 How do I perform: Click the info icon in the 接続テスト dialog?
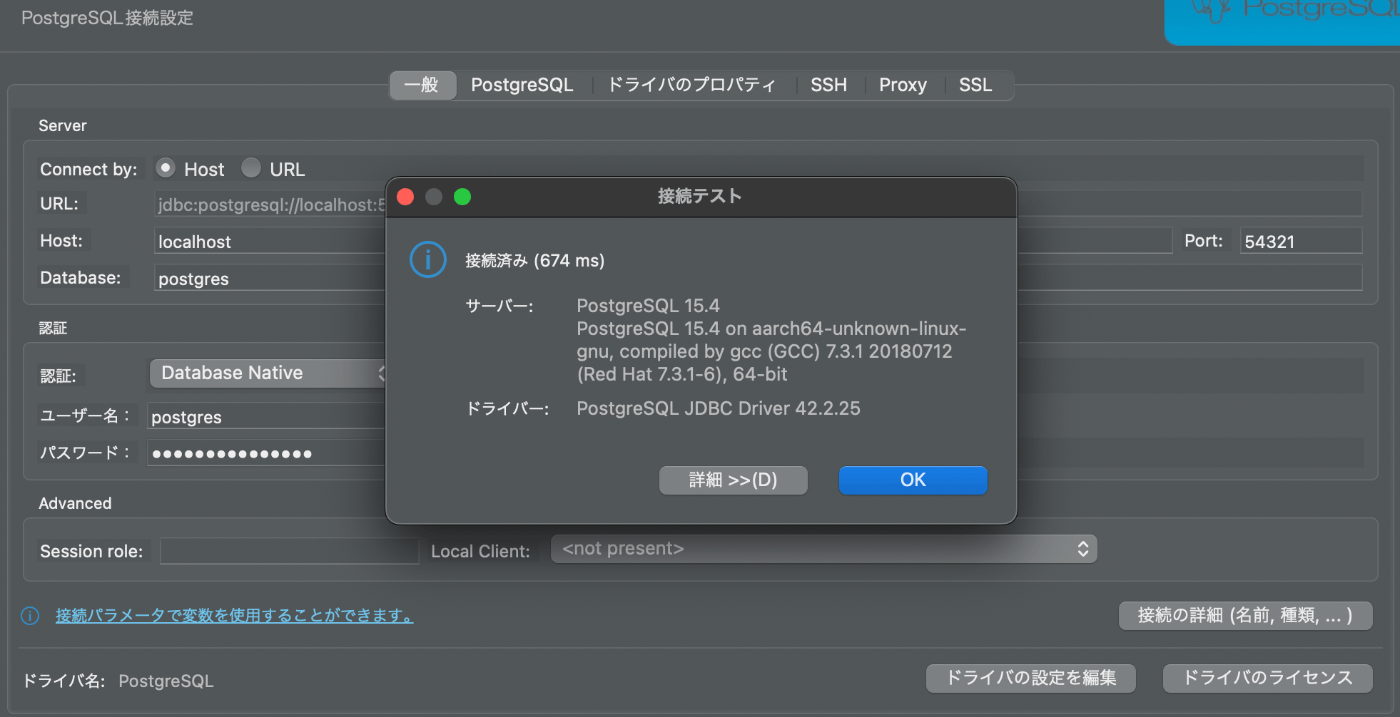pyautogui.click(x=427, y=260)
